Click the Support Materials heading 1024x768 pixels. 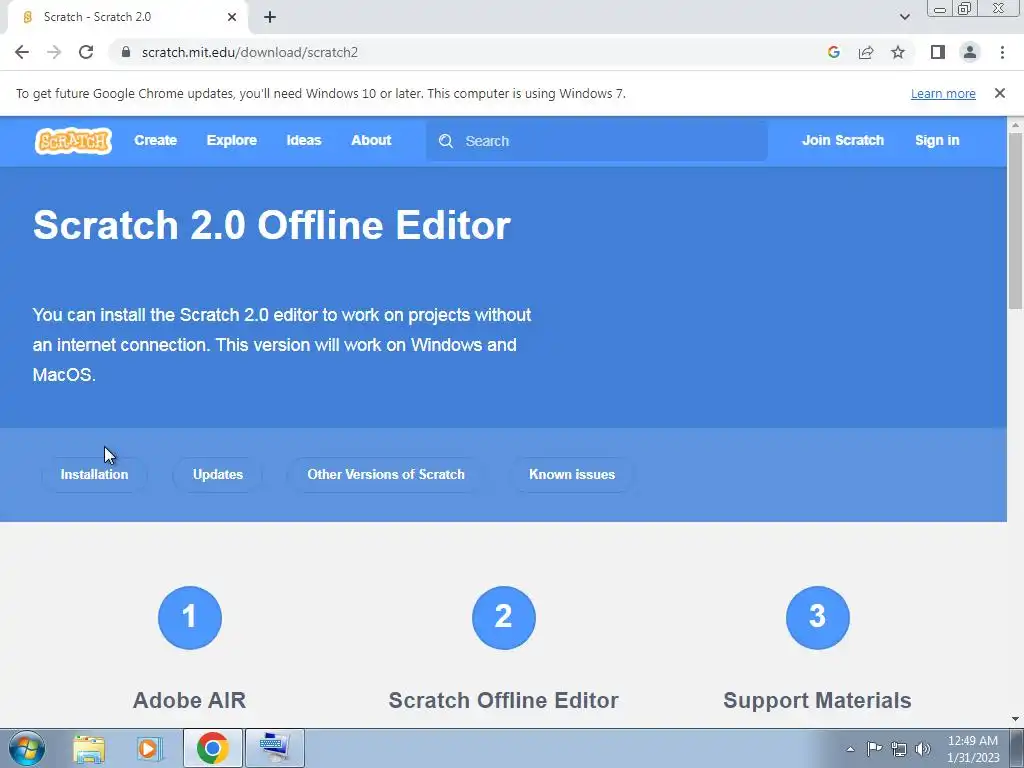[x=818, y=700]
